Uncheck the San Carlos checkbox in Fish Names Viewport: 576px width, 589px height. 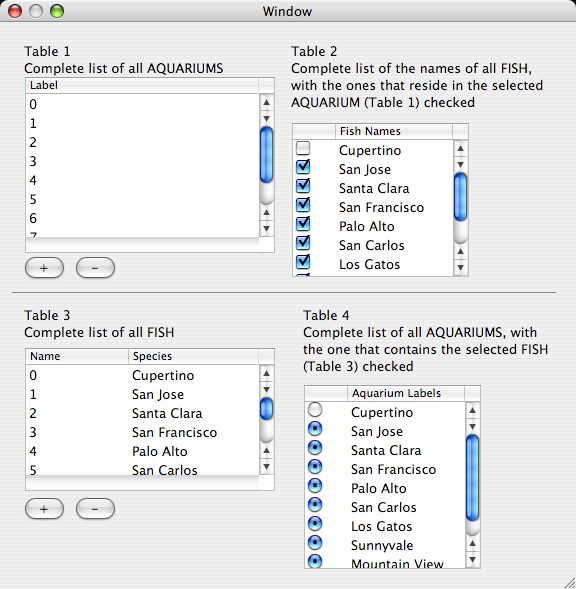303,243
